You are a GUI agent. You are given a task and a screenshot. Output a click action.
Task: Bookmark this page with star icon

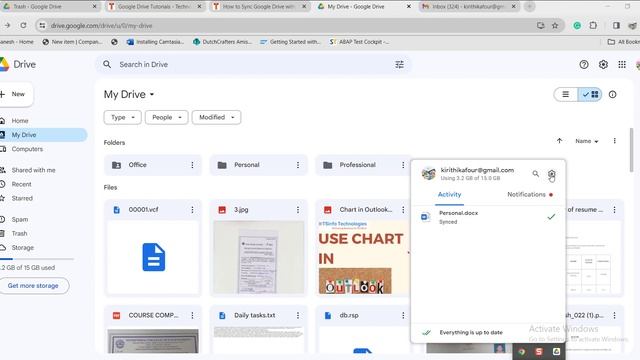[x=555, y=26]
